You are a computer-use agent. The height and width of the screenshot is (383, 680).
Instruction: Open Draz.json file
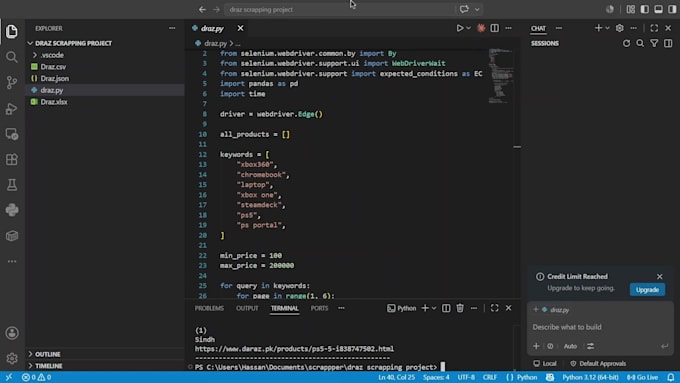(55, 79)
